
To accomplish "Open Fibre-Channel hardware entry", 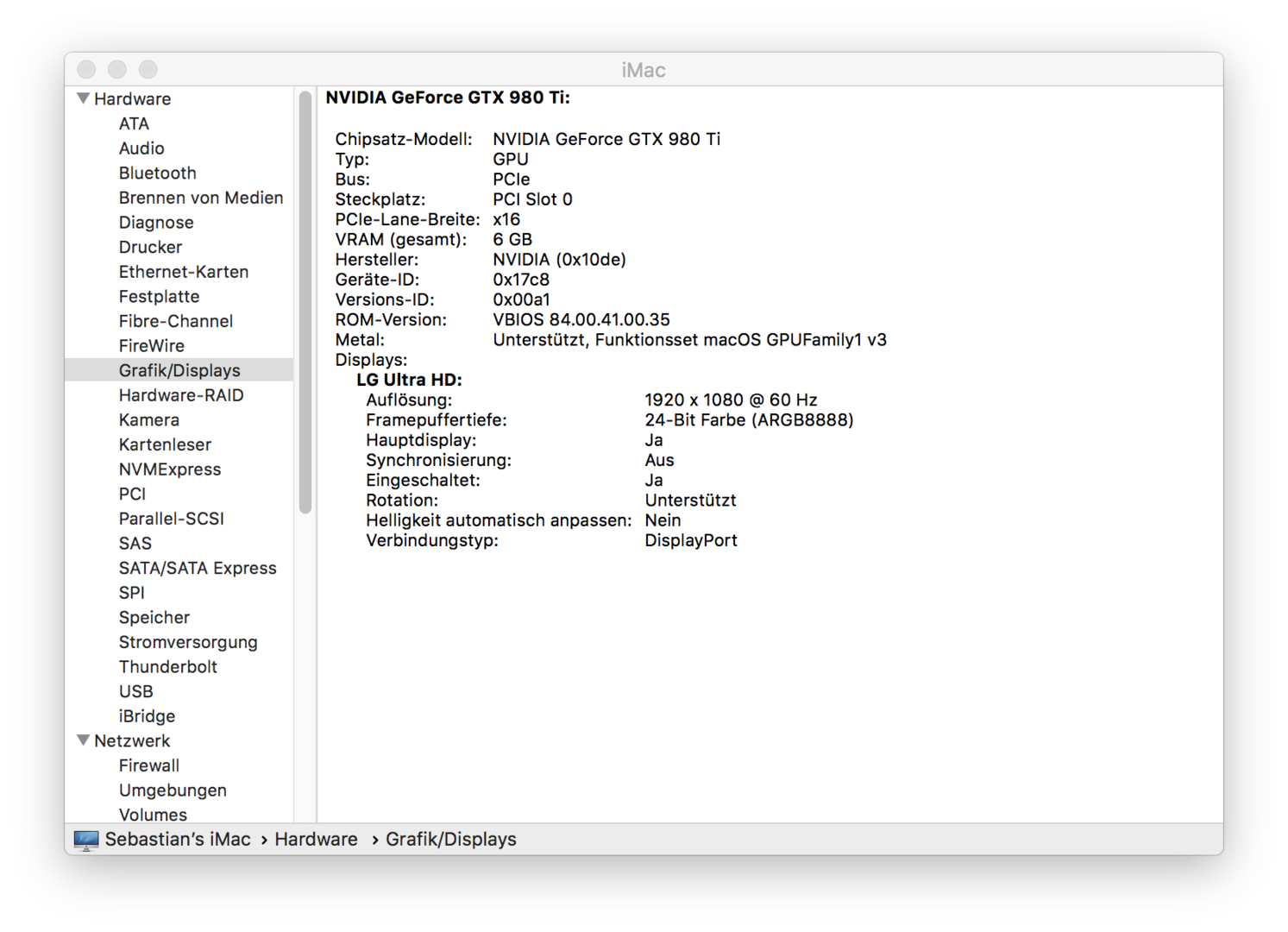I will [x=176, y=321].
